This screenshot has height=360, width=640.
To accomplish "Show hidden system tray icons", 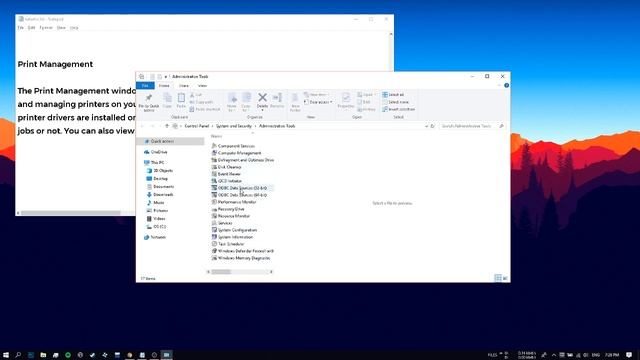I will point(553,355).
